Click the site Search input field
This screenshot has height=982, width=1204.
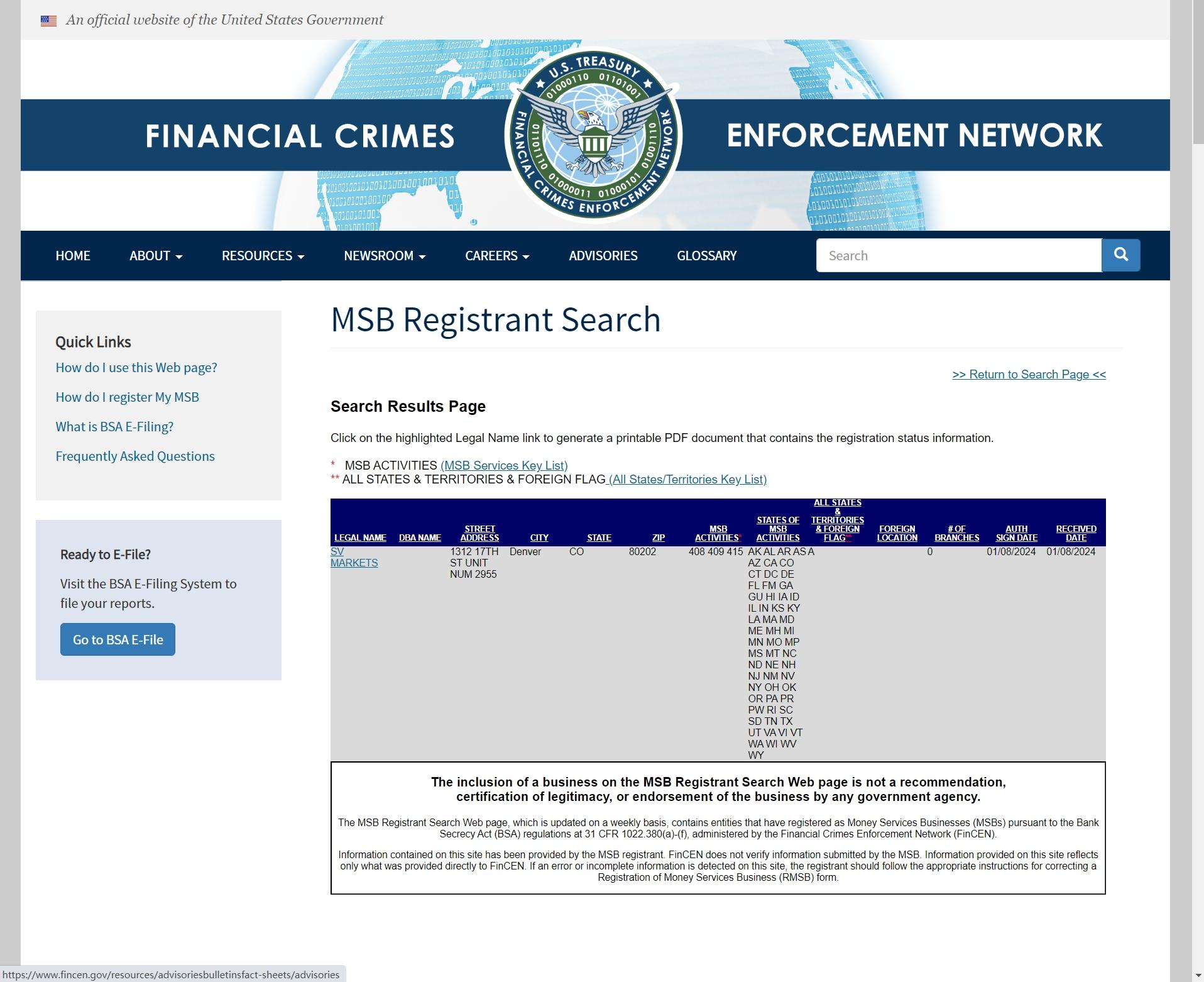959,255
